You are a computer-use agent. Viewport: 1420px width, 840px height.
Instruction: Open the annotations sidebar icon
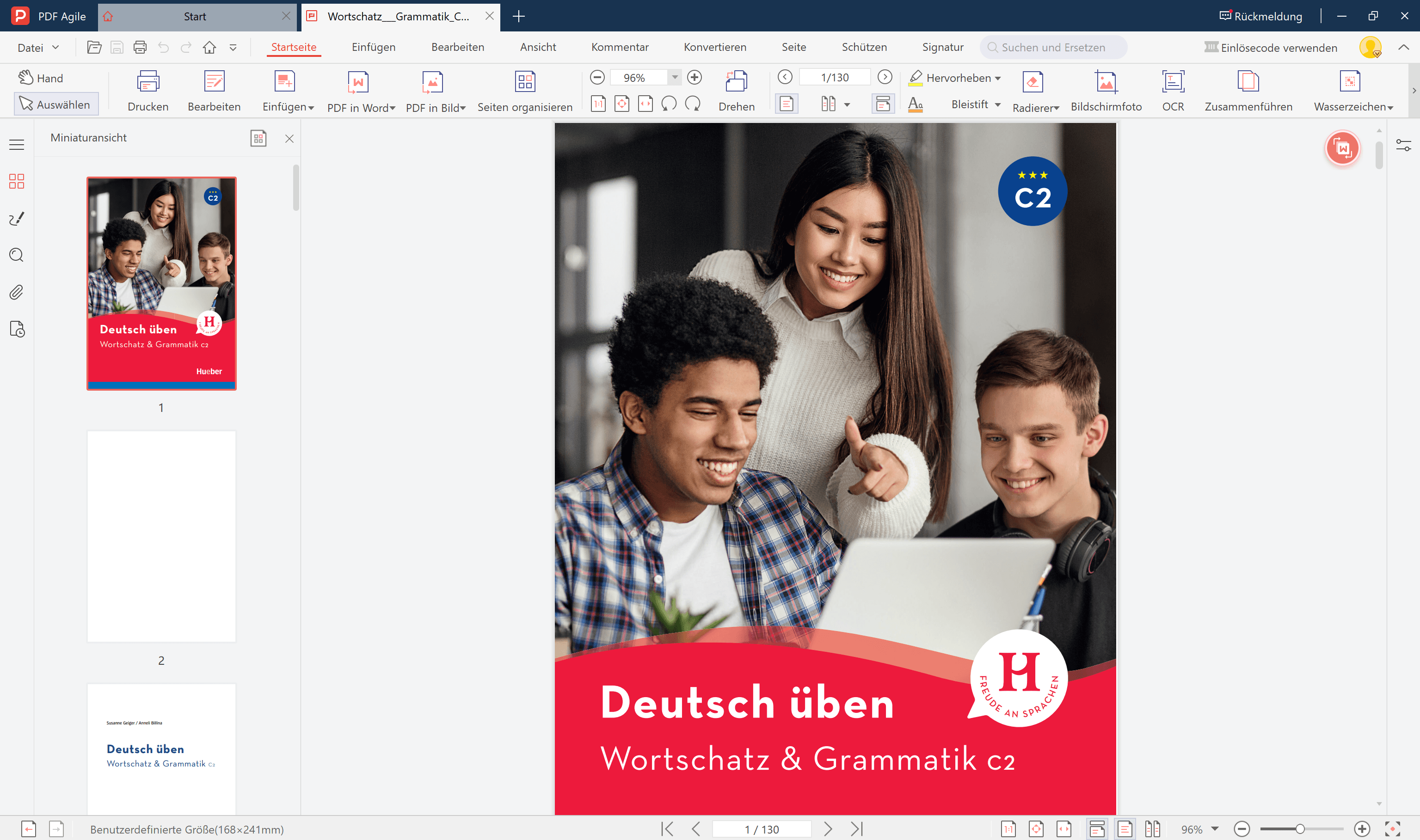click(x=17, y=219)
